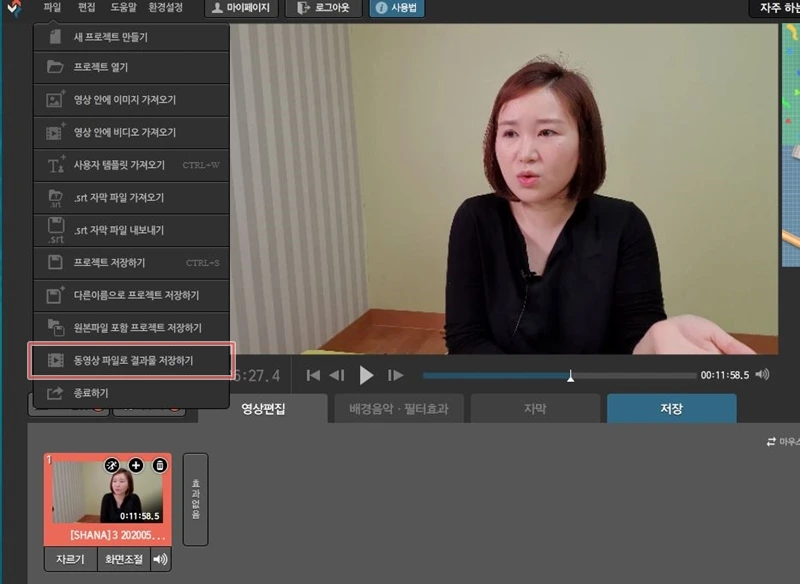This screenshot has width=800, height=584.
Task: Mute the clip's speaker icon
Action: (x=160, y=559)
